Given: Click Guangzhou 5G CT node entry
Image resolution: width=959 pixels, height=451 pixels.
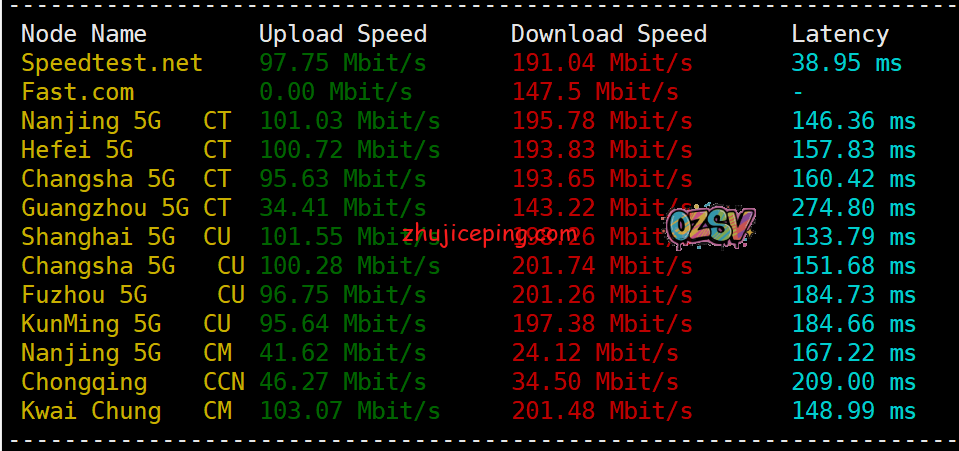Looking at the screenshot, I should point(127,208).
